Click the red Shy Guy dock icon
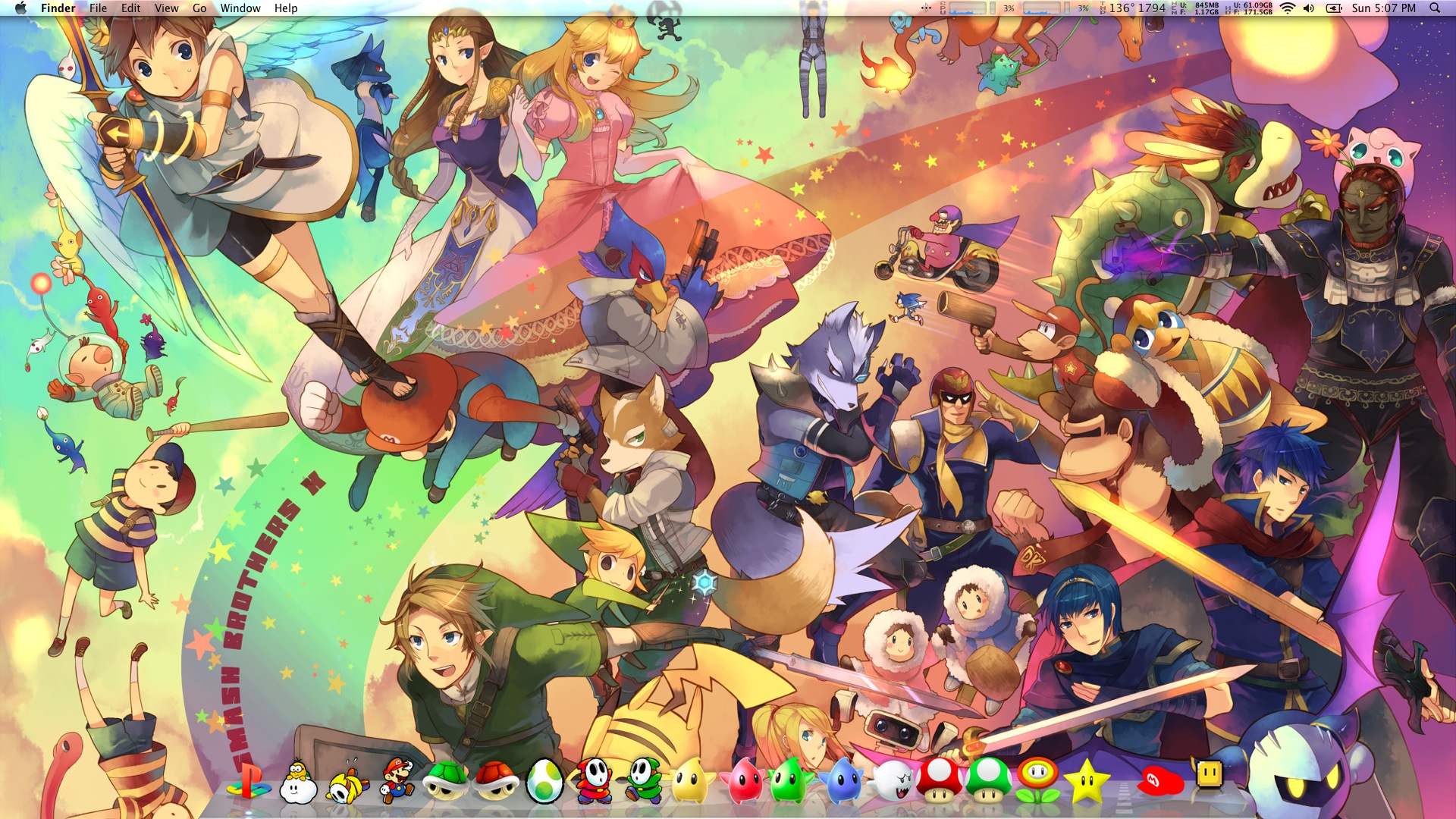 click(x=594, y=781)
